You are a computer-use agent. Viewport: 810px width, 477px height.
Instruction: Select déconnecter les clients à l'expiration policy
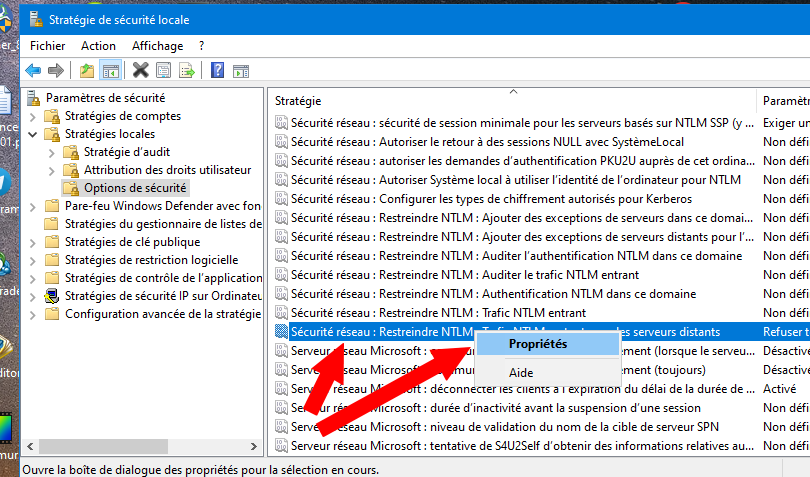click(523, 389)
